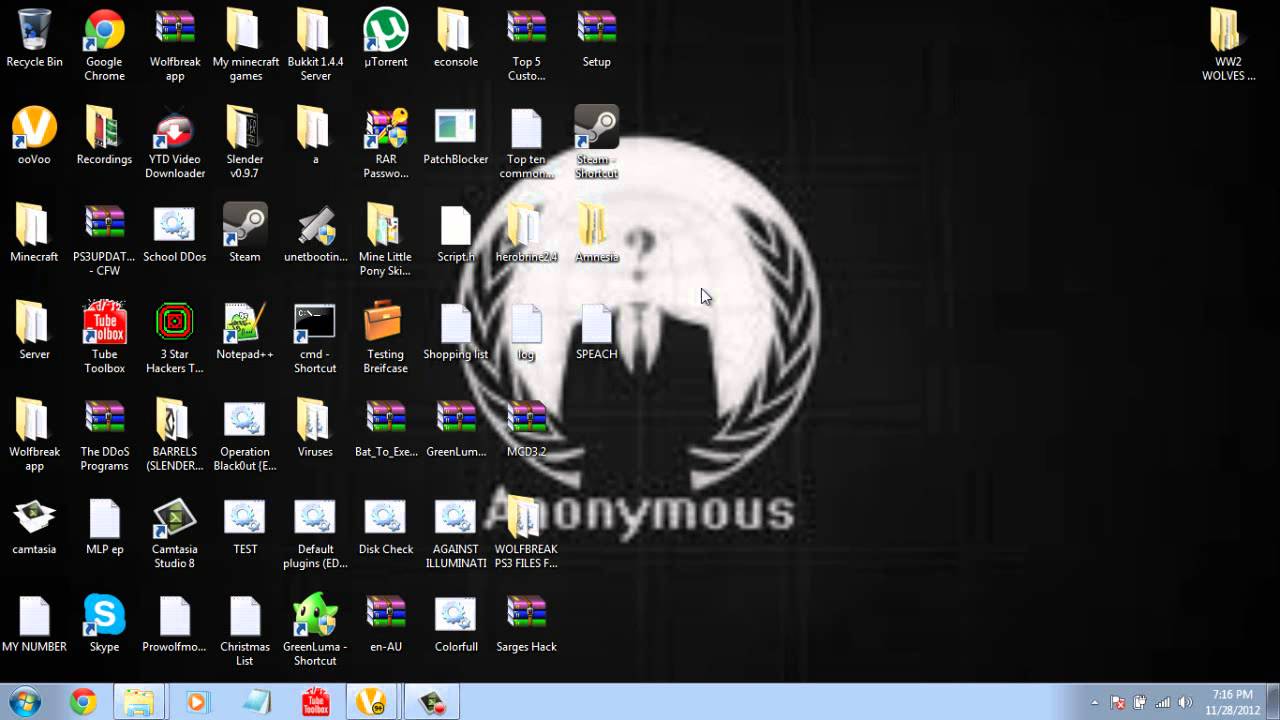Image resolution: width=1280 pixels, height=720 pixels.
Task: Select the econsole folder
Action: click(456, 39)
